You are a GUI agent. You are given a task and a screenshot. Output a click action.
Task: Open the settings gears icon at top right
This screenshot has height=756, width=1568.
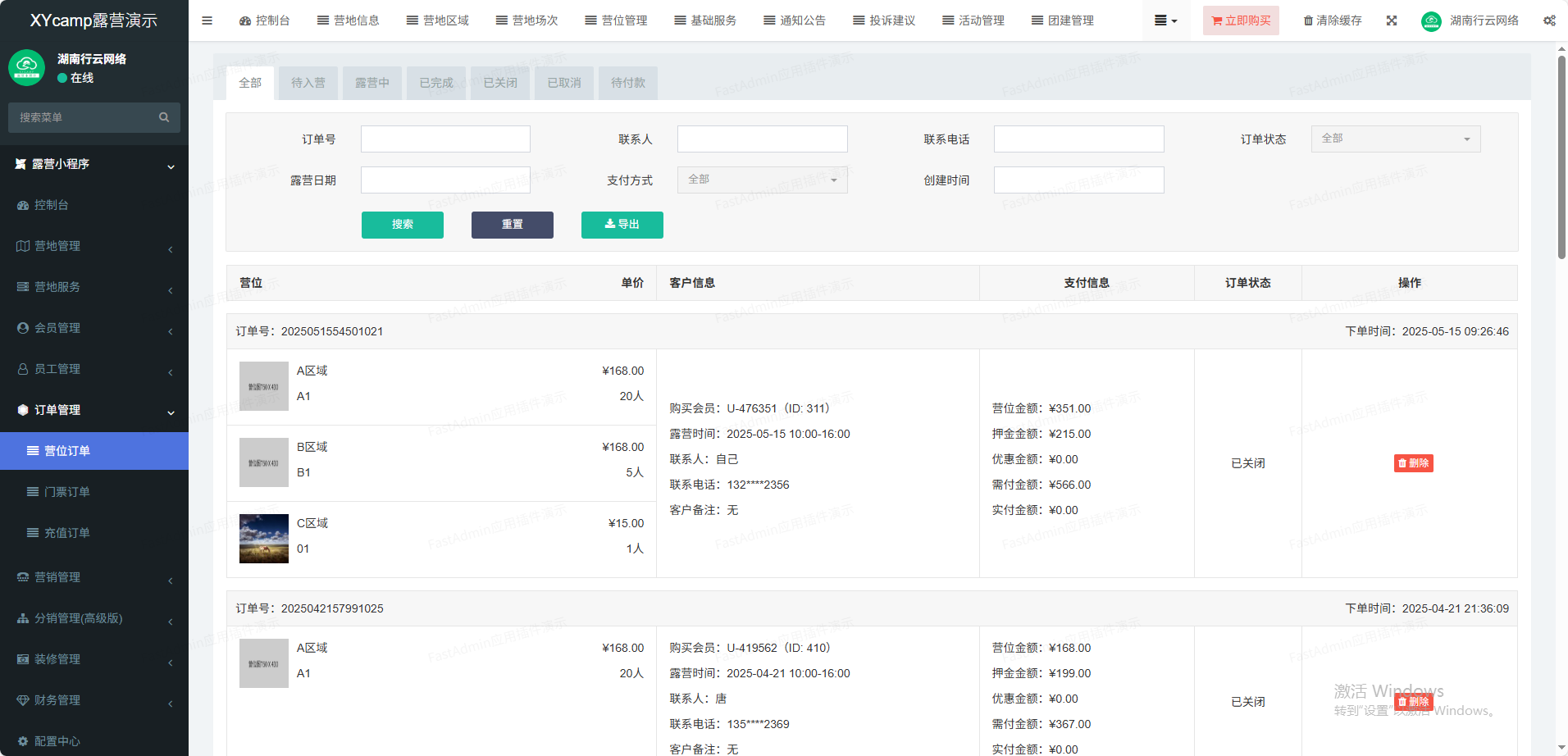click(1549, 20)
